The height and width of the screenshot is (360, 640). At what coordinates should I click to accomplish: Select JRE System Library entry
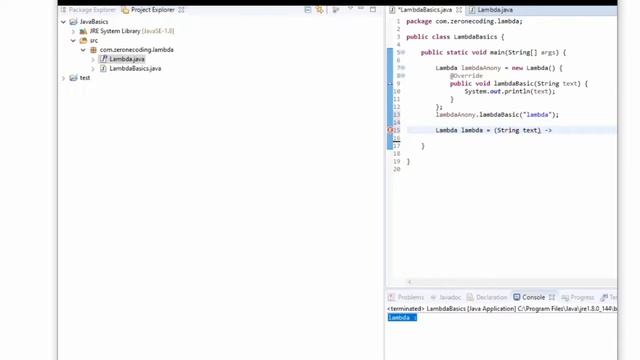tap(132, 31)
